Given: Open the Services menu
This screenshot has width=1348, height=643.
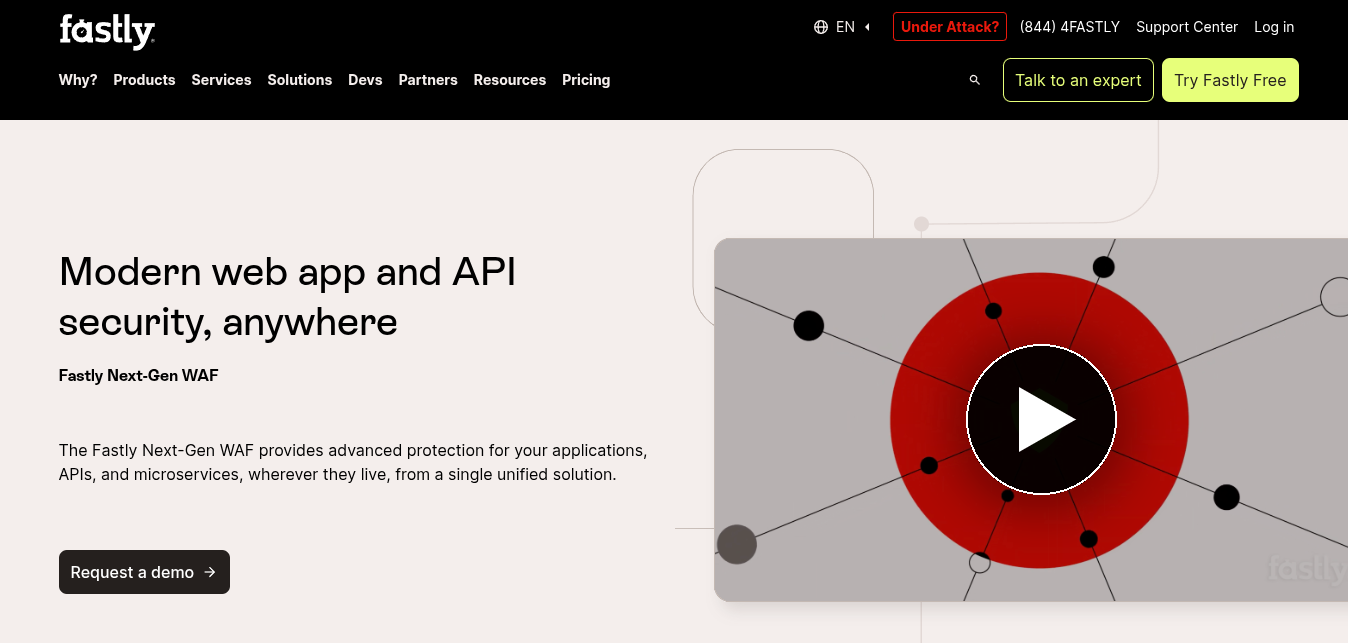Looking at the screenshot, I should [221, 80].
